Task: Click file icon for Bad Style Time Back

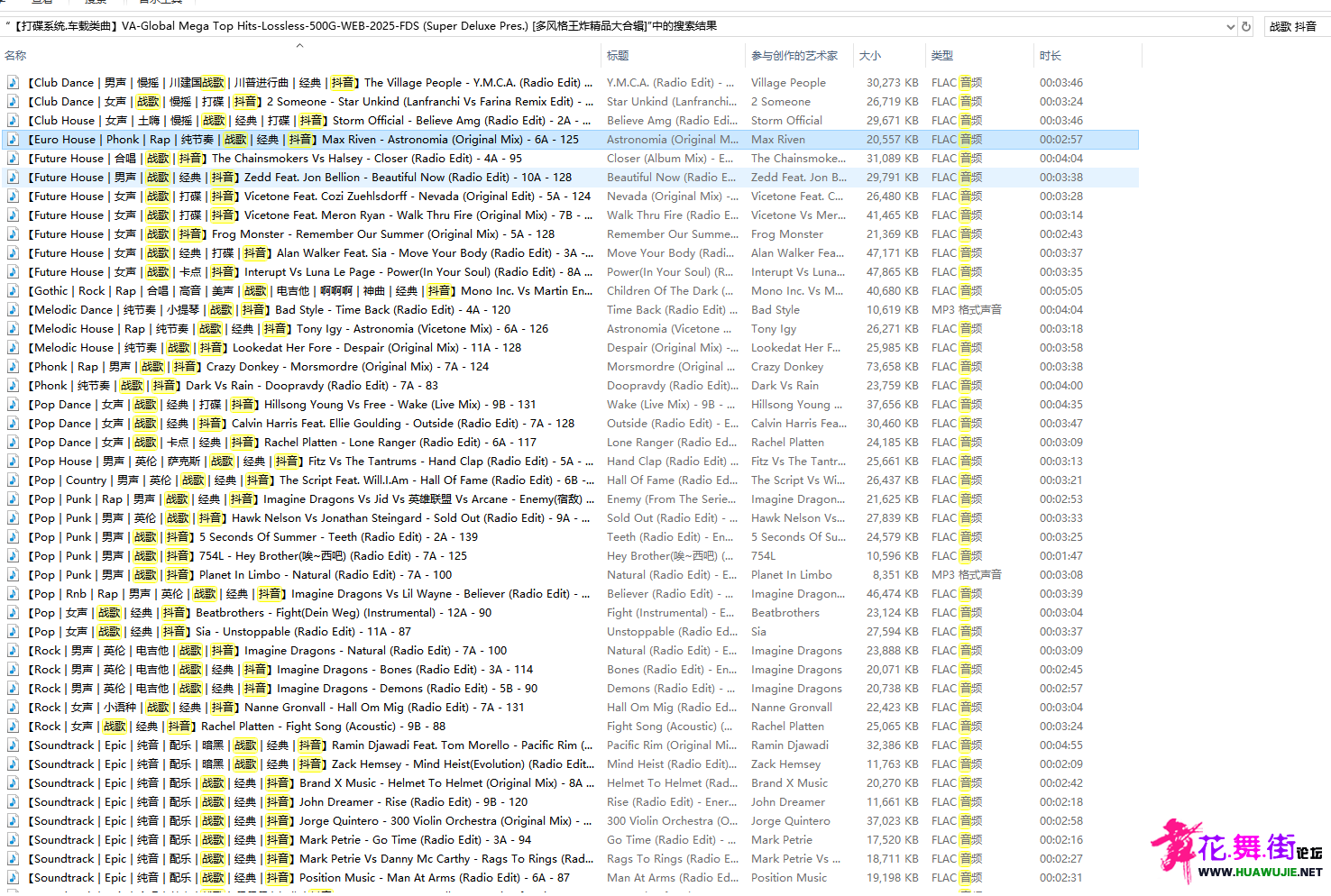Action: click(14, 310)
